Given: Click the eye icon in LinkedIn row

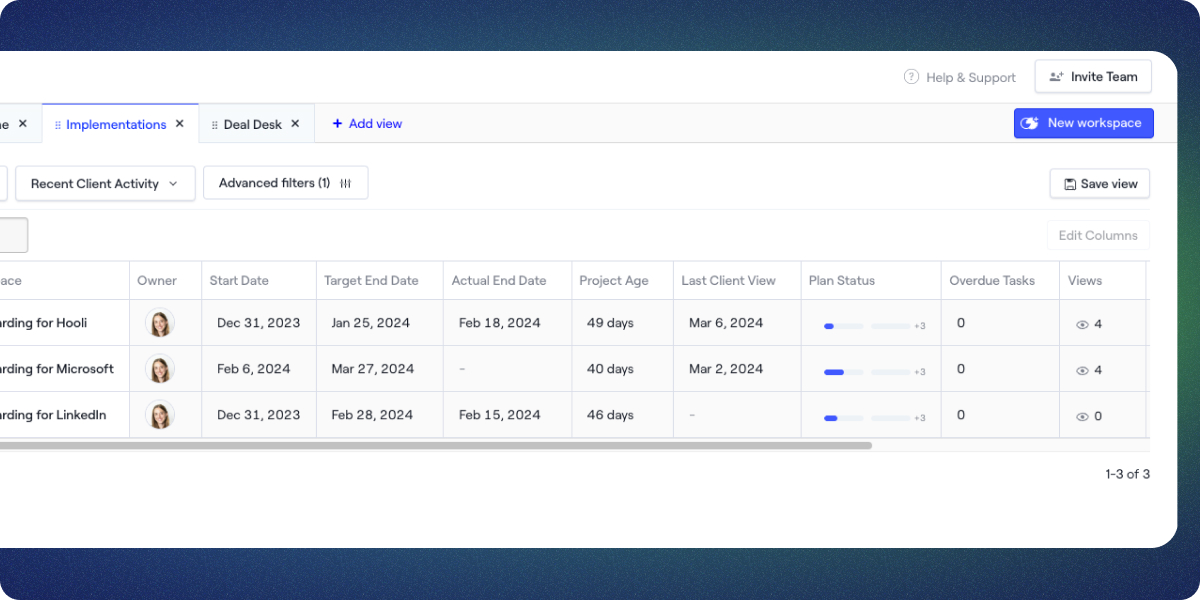Looking at the screenshot, I should [1081, 417].
